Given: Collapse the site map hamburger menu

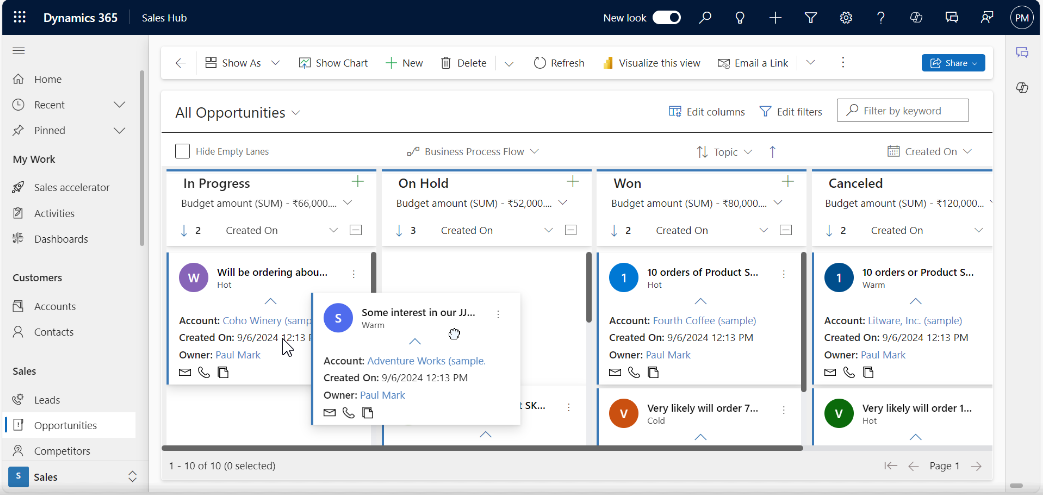Looking at the screenshot, I should [x=19, y=51].
